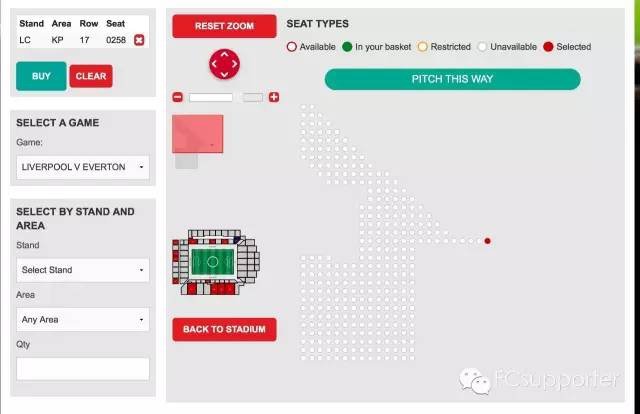This screenshot has height=414, width=640.
Task: Click the zoom out minus icon
Action: pyautogui.click(x=178, y=97)
